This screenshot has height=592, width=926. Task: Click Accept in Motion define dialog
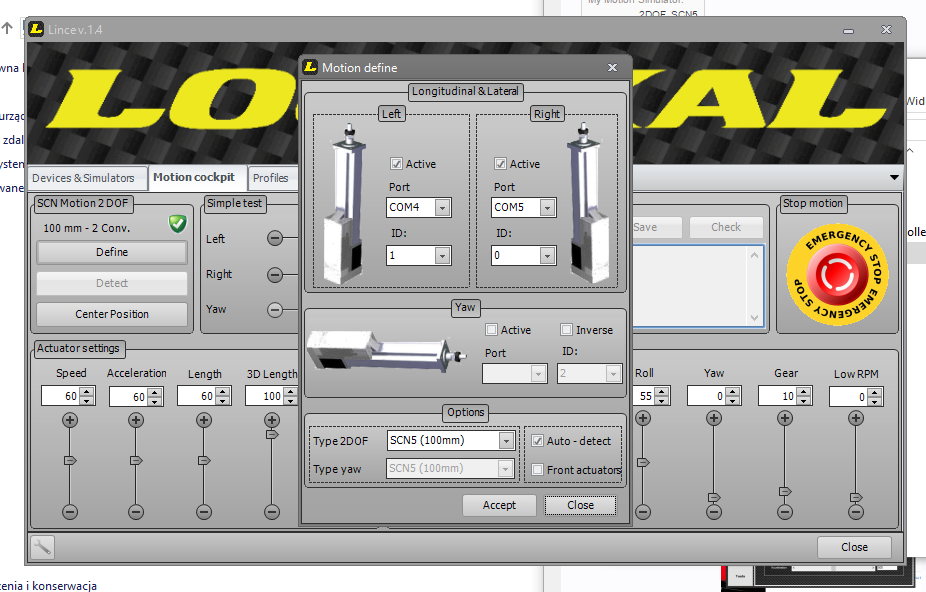(499, 505)
